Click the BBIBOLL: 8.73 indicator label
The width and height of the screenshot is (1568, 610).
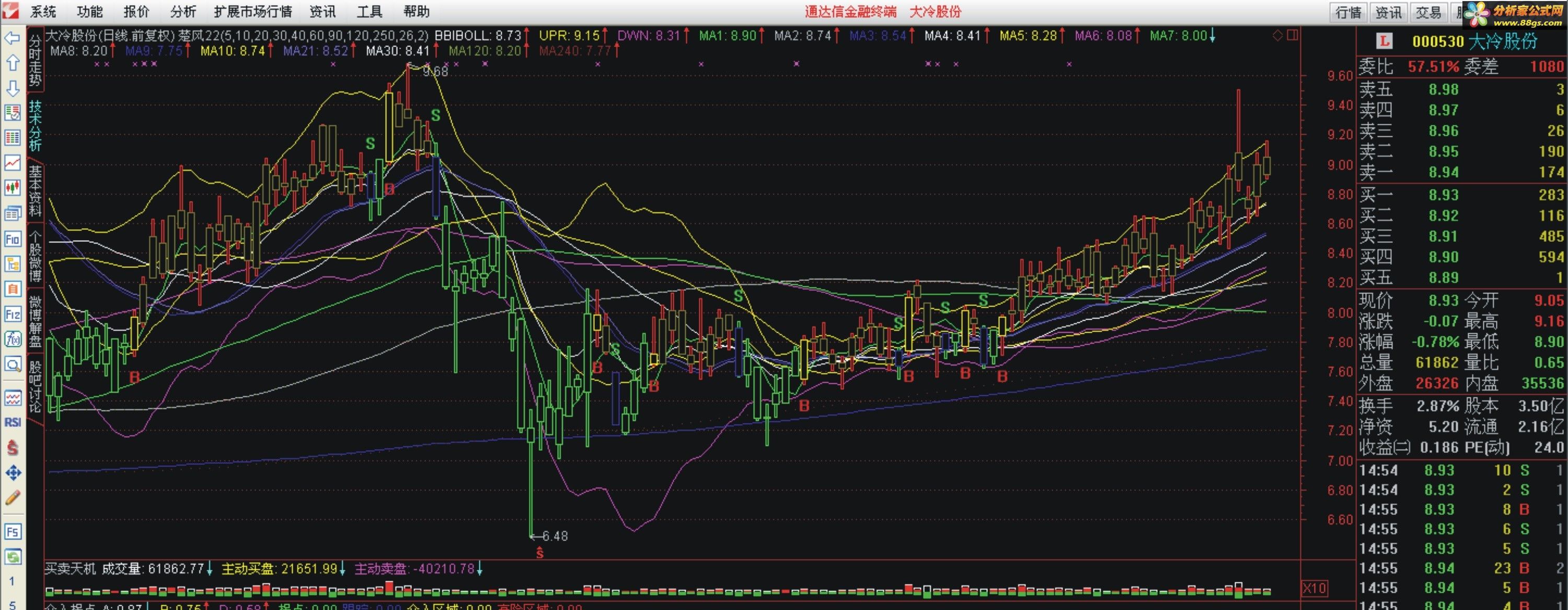(x=478, y=36)
